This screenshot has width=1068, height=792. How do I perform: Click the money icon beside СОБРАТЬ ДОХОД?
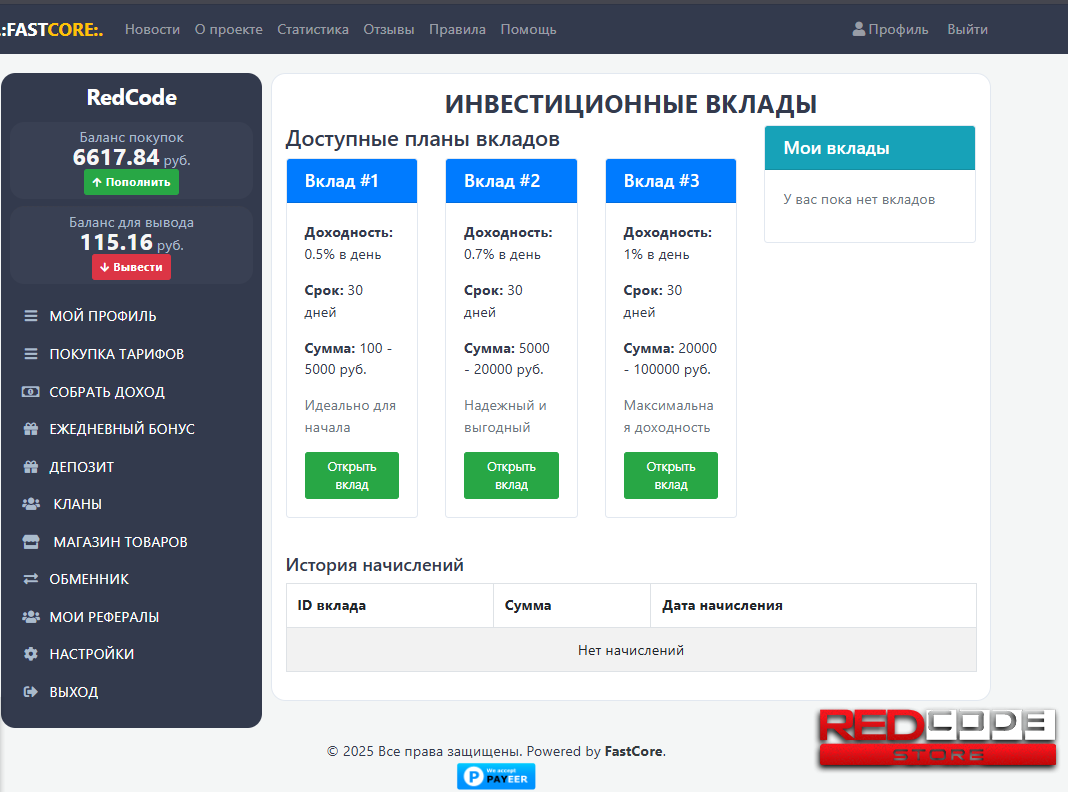[x=31, y=392]
